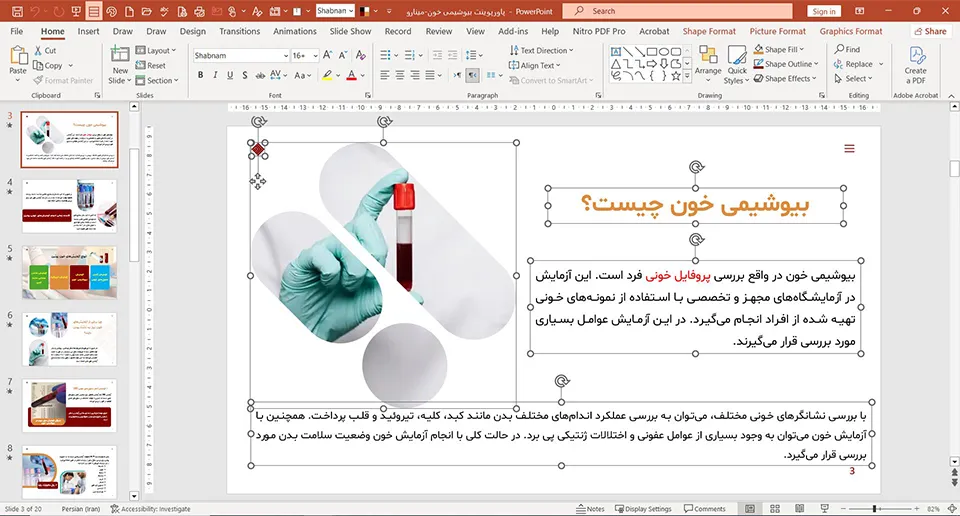Select the star shape in shapes gallery
The height and width of the screenshot is (516, 960).
coord(676,76)
